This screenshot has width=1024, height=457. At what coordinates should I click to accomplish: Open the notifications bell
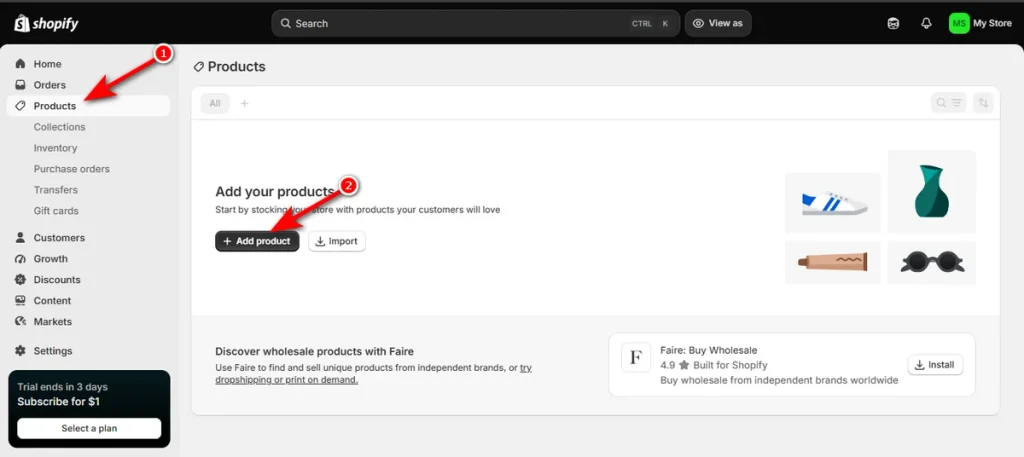click(x=926, y=24)
